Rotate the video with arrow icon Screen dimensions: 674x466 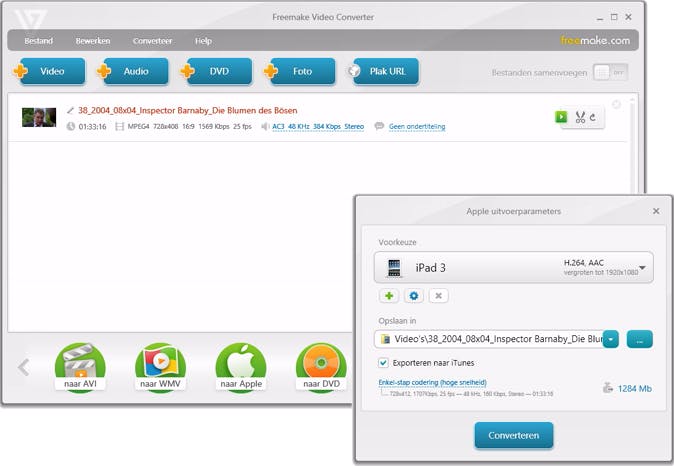click(x=593, y=117)
